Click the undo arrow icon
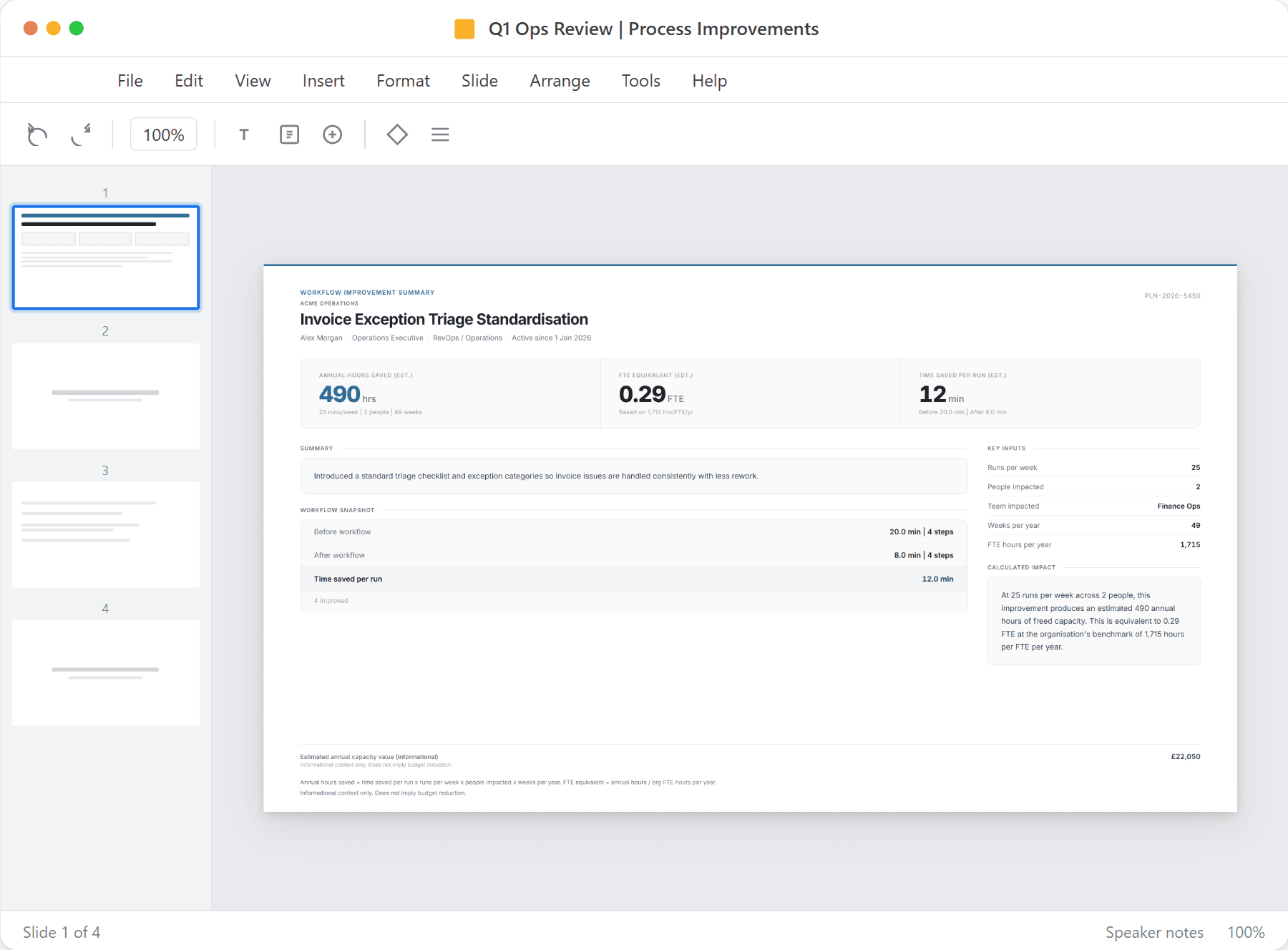Viewport: 1288px width, 950px height. 37,134
